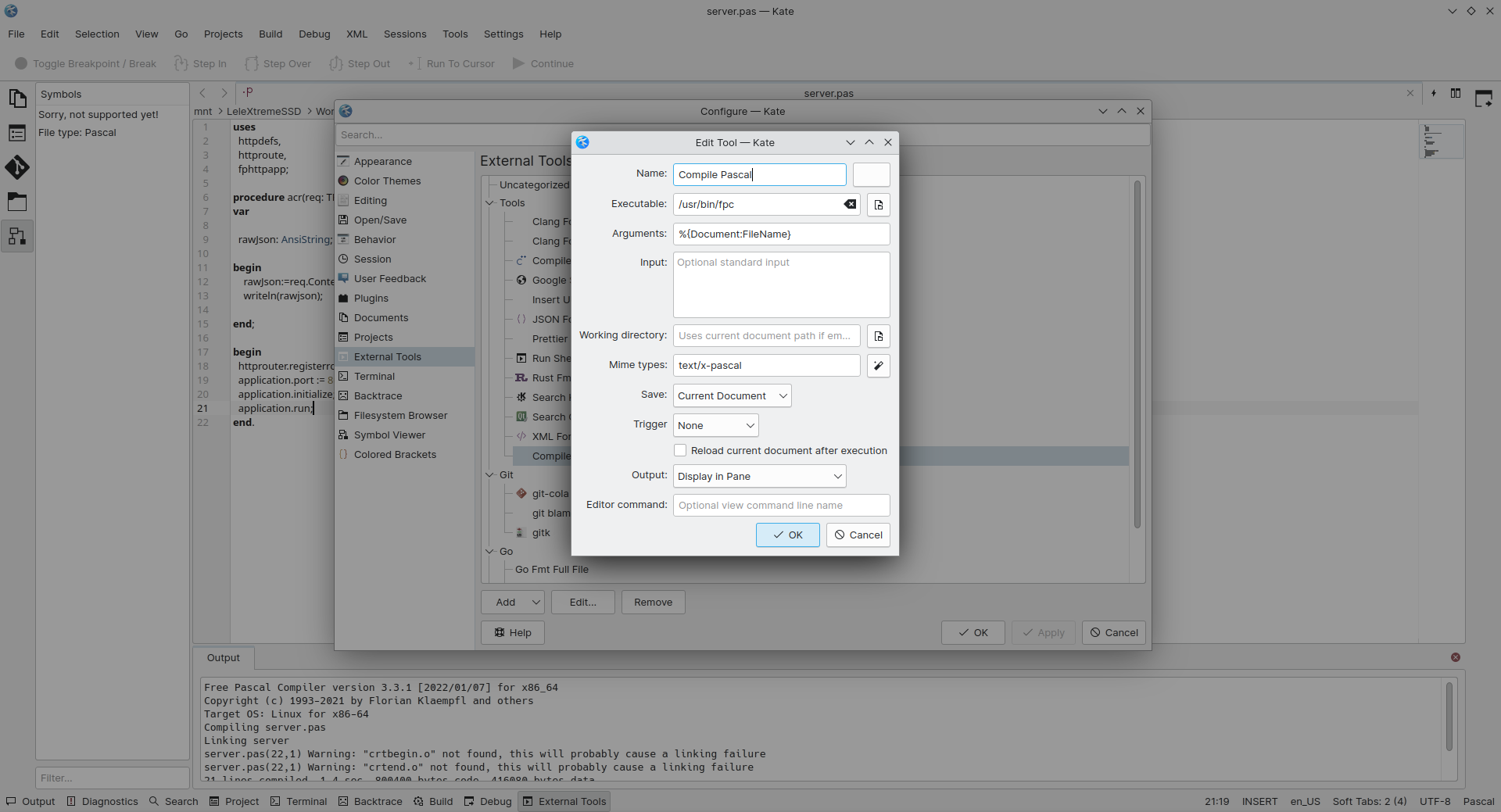Click the document minimap thumbnail
Viewport: 1501px width, 812px height.
(x=1442, y=141)
